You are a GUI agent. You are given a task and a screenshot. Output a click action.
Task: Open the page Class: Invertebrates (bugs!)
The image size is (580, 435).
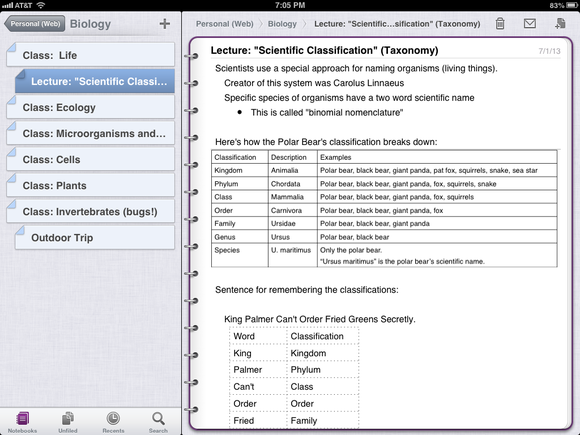pyautogui.click(x=91, y=212)
